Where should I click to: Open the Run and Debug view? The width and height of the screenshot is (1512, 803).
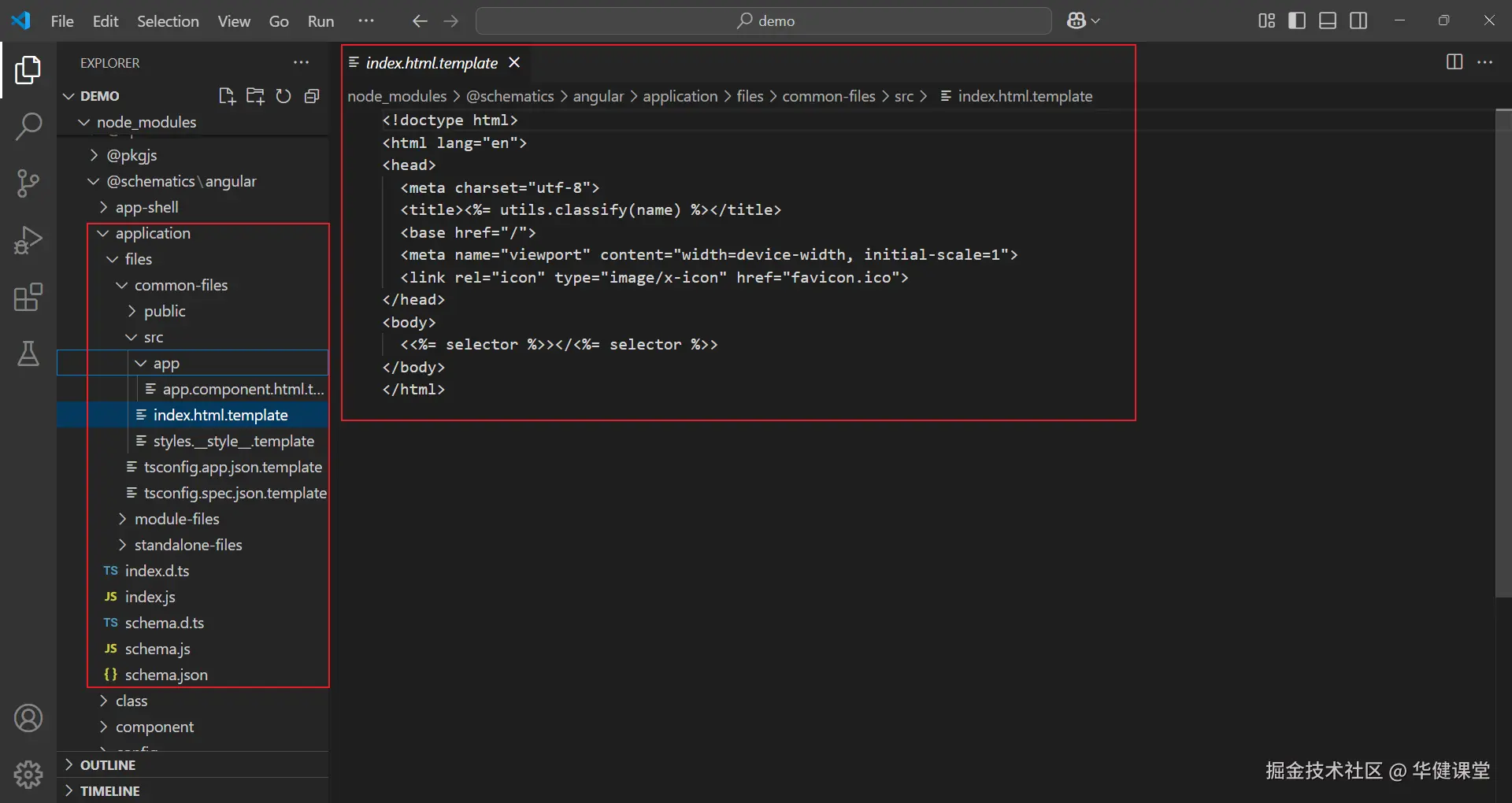pyautogui.click(x=28, y=240)
